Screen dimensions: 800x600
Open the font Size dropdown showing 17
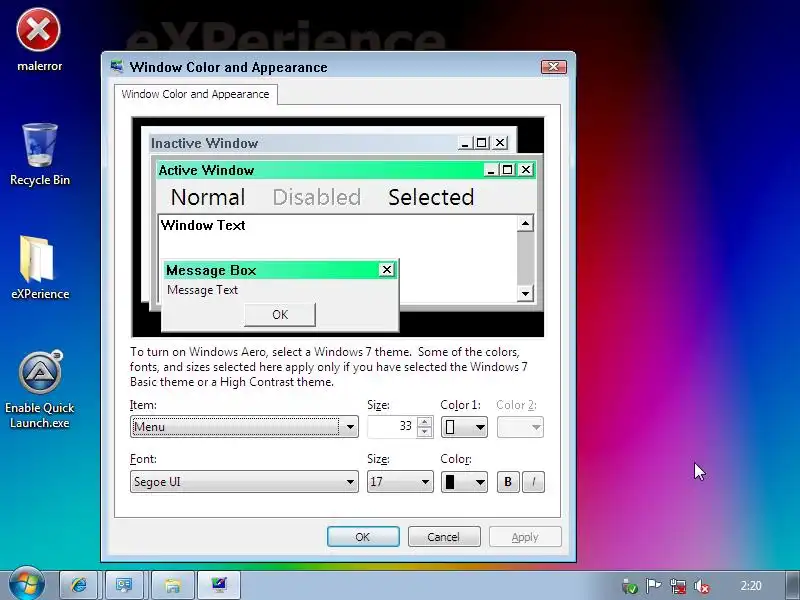click(x=400, y=482)
